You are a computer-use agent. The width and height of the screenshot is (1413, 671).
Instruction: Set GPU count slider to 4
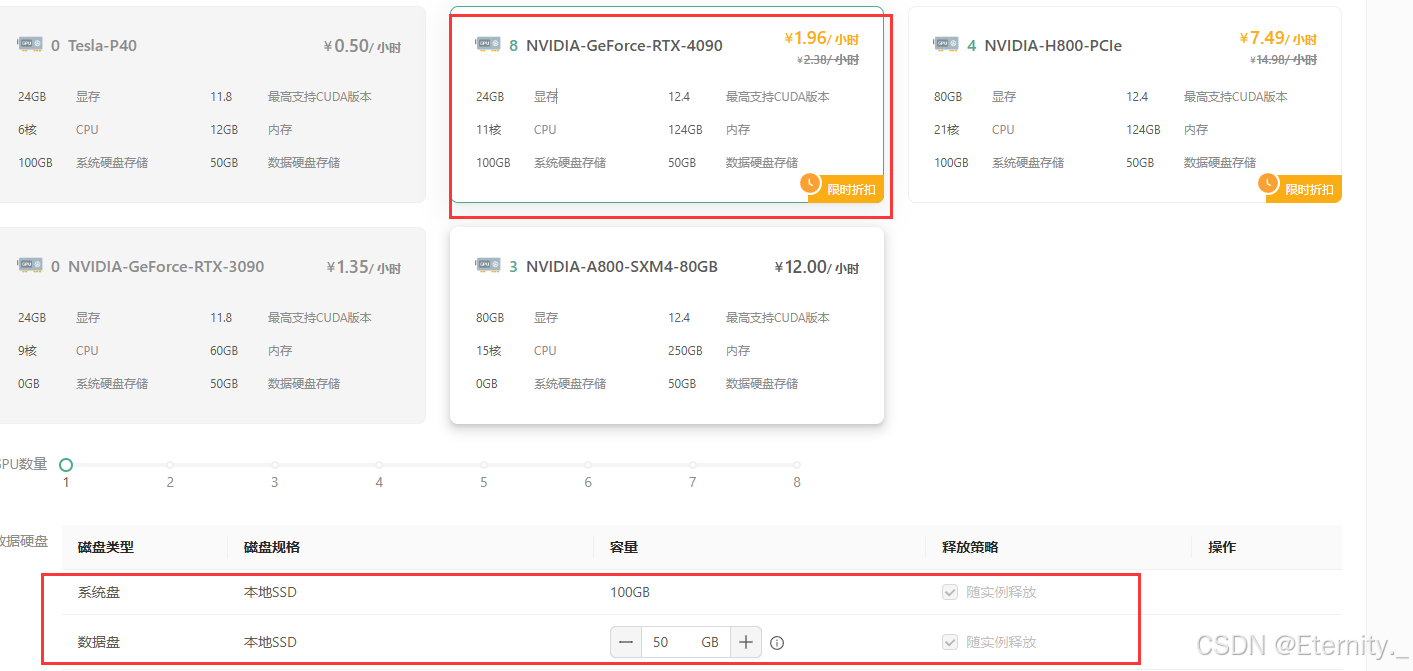[x=379, y=465]
